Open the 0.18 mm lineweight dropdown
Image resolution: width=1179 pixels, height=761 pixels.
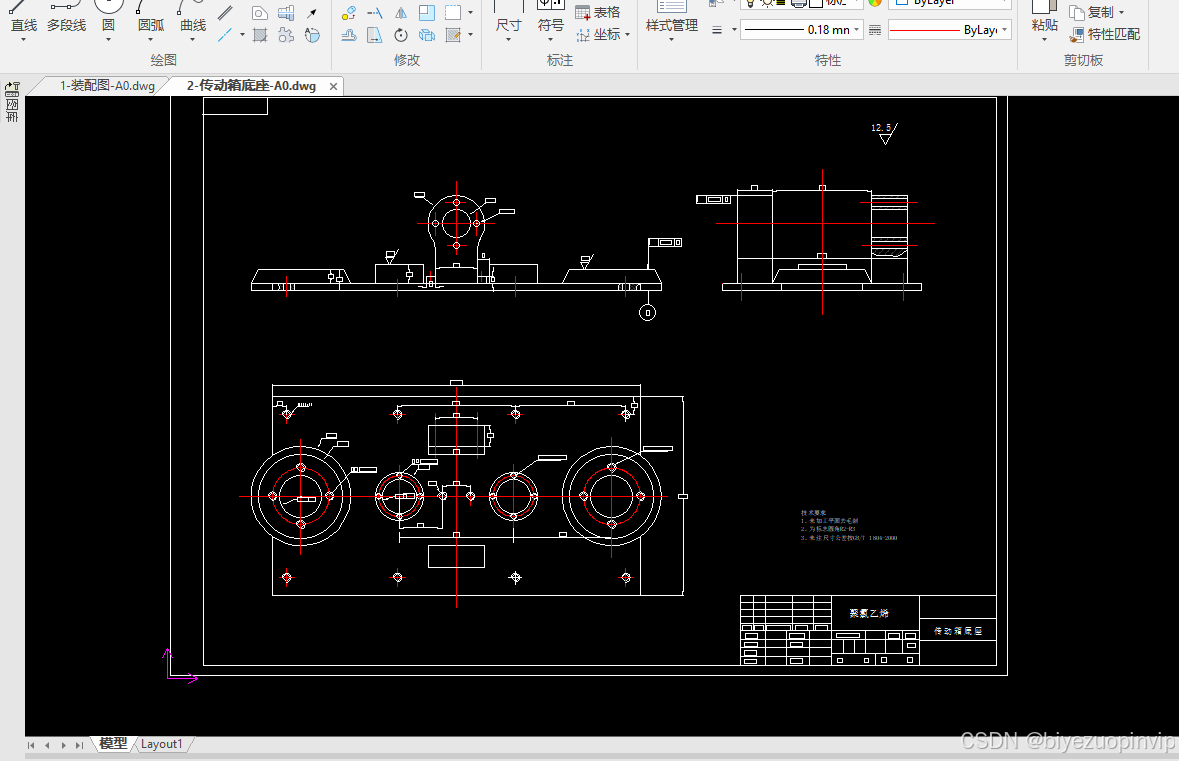pos(802,30)
